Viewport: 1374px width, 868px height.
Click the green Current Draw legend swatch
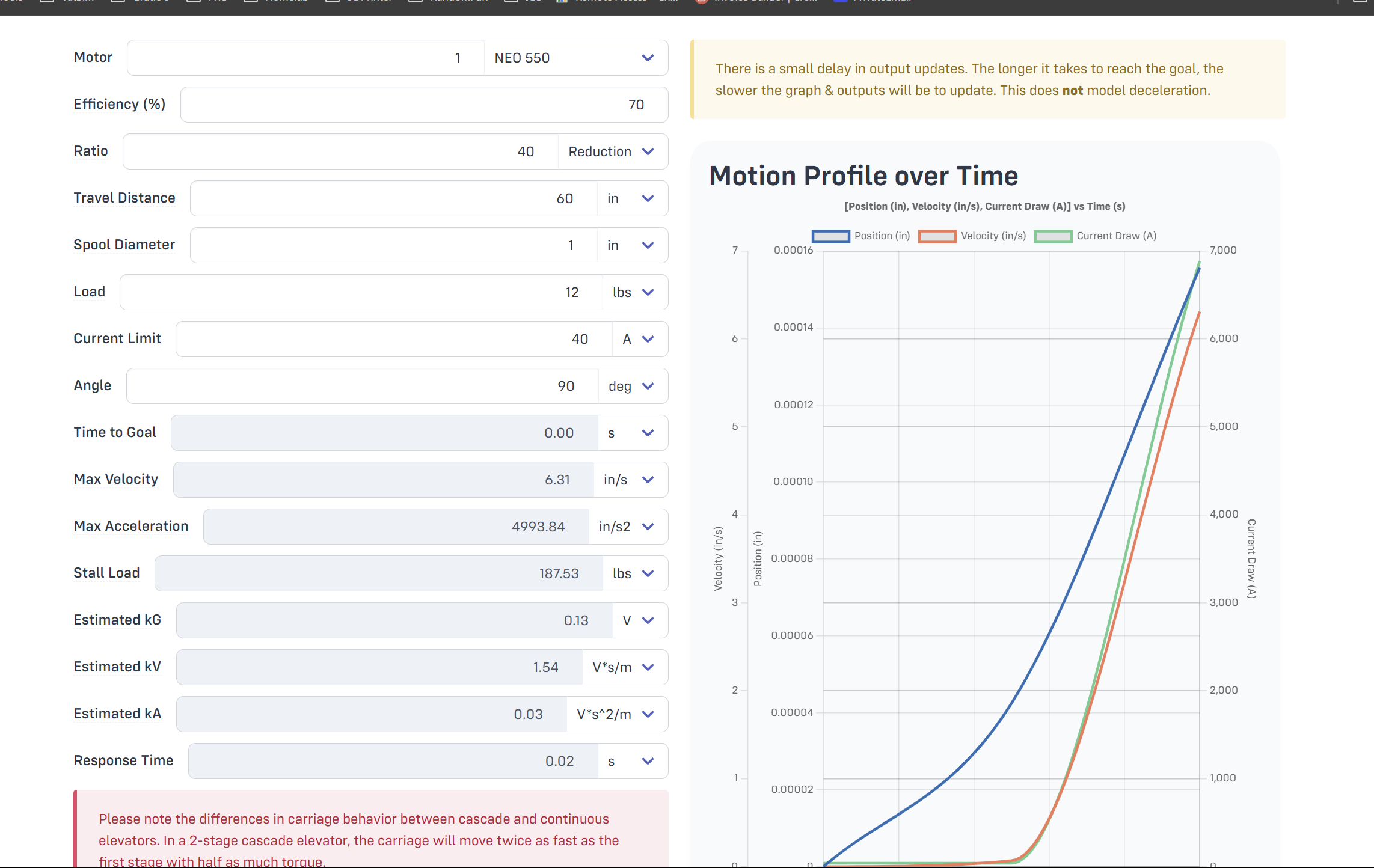[x=1052, y=236]
